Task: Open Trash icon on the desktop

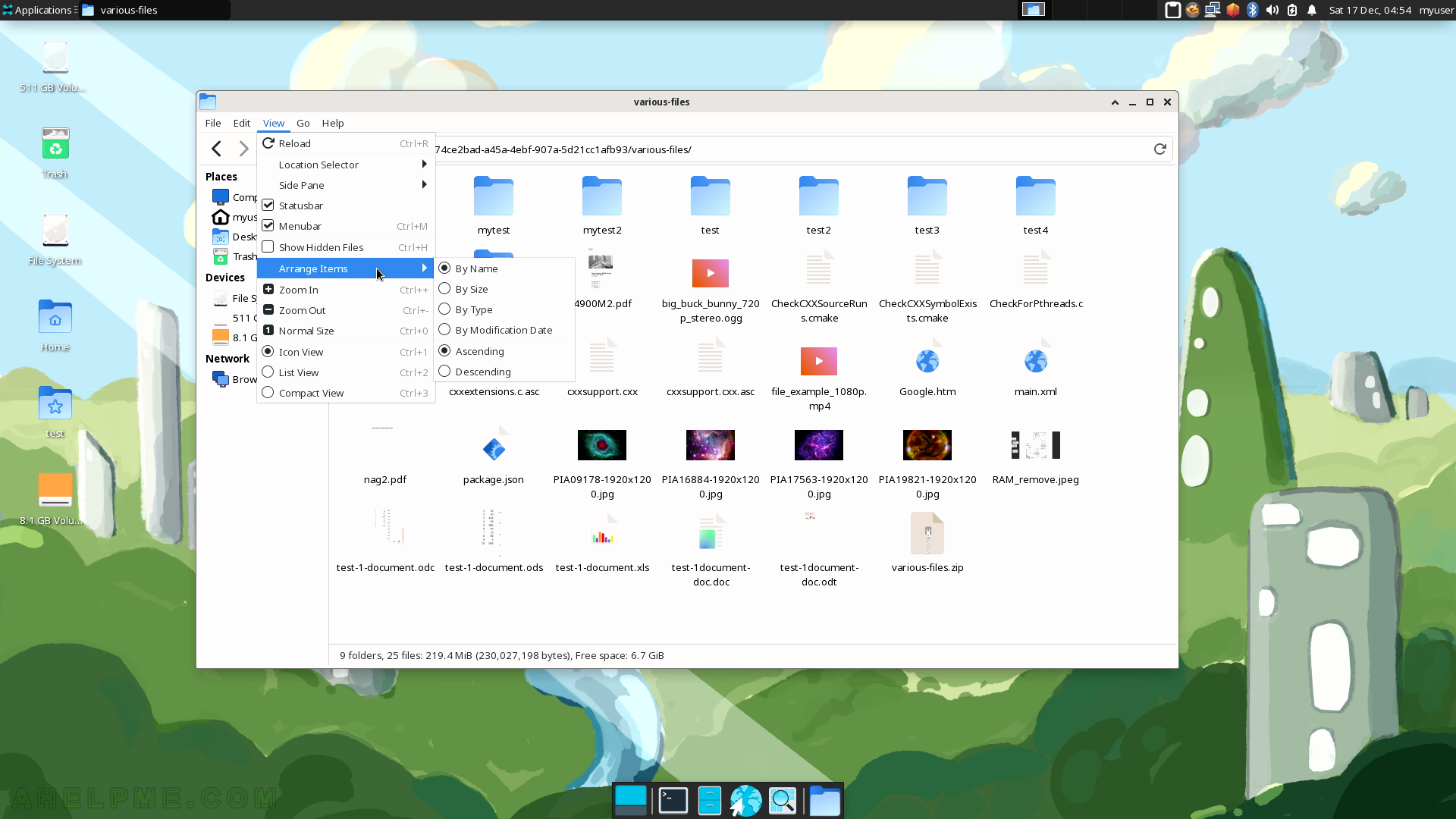Action: click(x=55, y=143)
